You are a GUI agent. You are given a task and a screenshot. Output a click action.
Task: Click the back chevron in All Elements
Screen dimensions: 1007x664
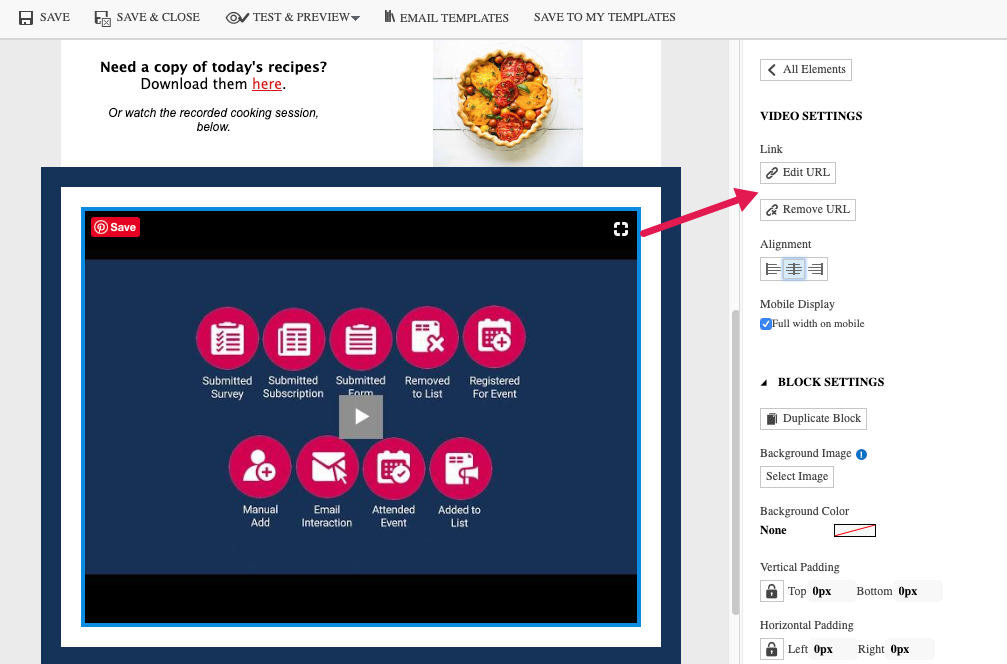(771, 69)
